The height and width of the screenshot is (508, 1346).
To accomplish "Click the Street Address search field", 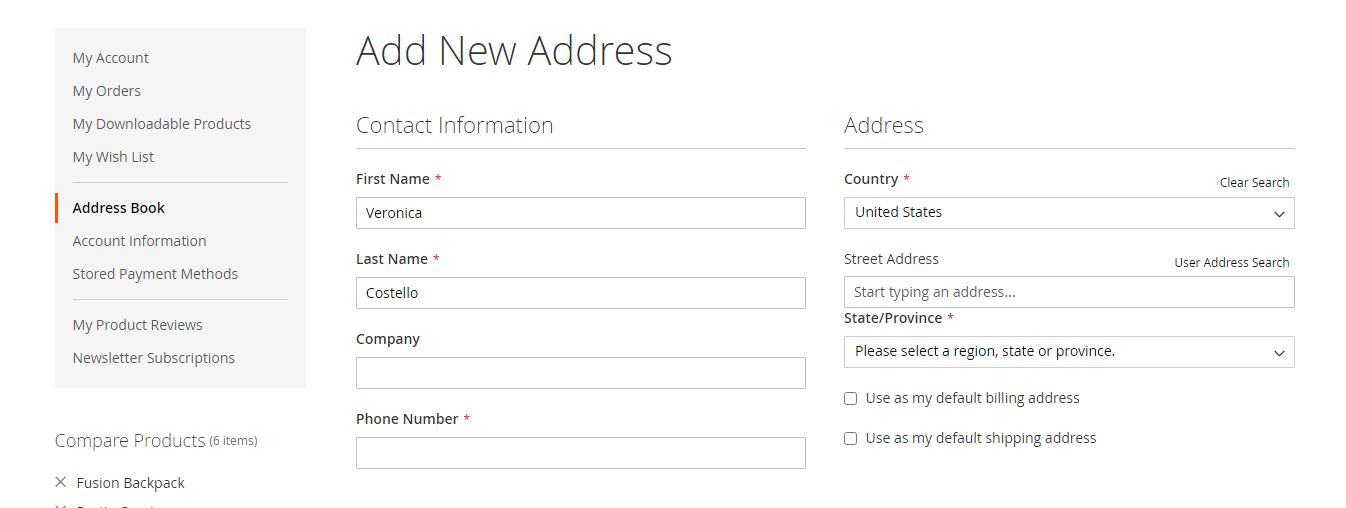I will click(1068, 292).
